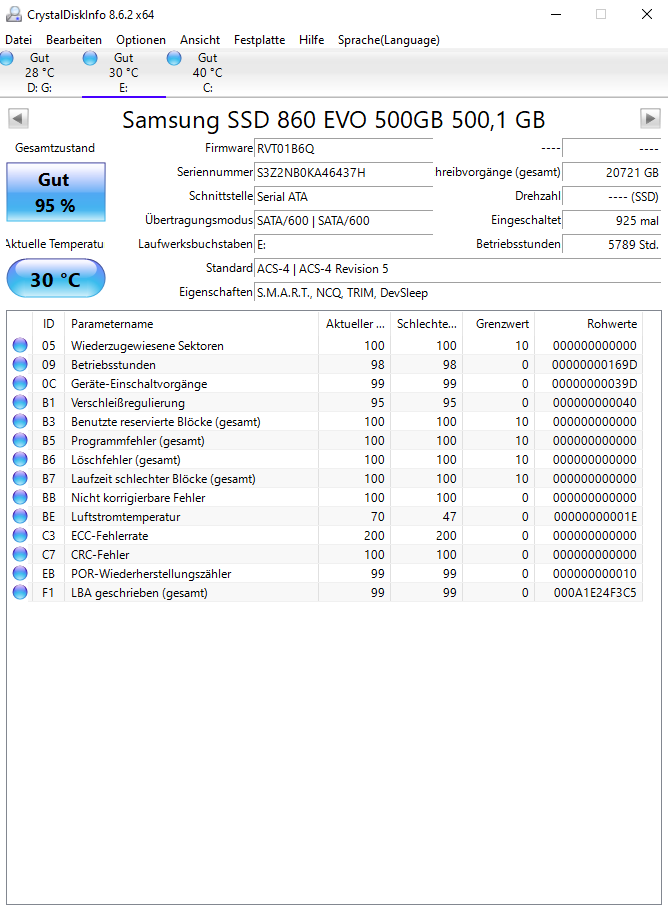Click status orb of ECC-Fehlerrate row
Viewport: 668px width, 911px height.
pyautogui.click(x=20, y=535)
